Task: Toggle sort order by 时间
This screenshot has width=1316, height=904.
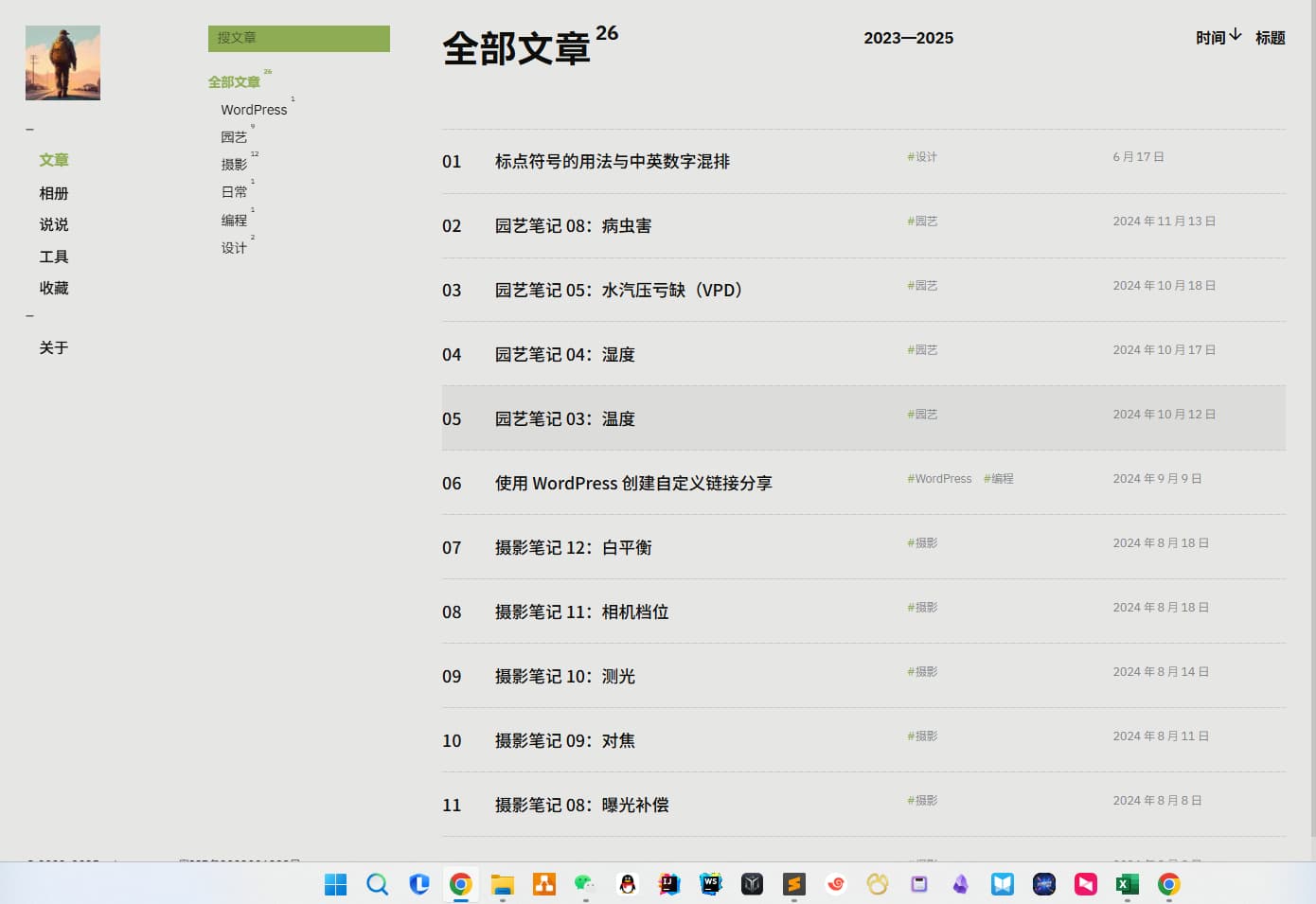Action: point(1218,38)
